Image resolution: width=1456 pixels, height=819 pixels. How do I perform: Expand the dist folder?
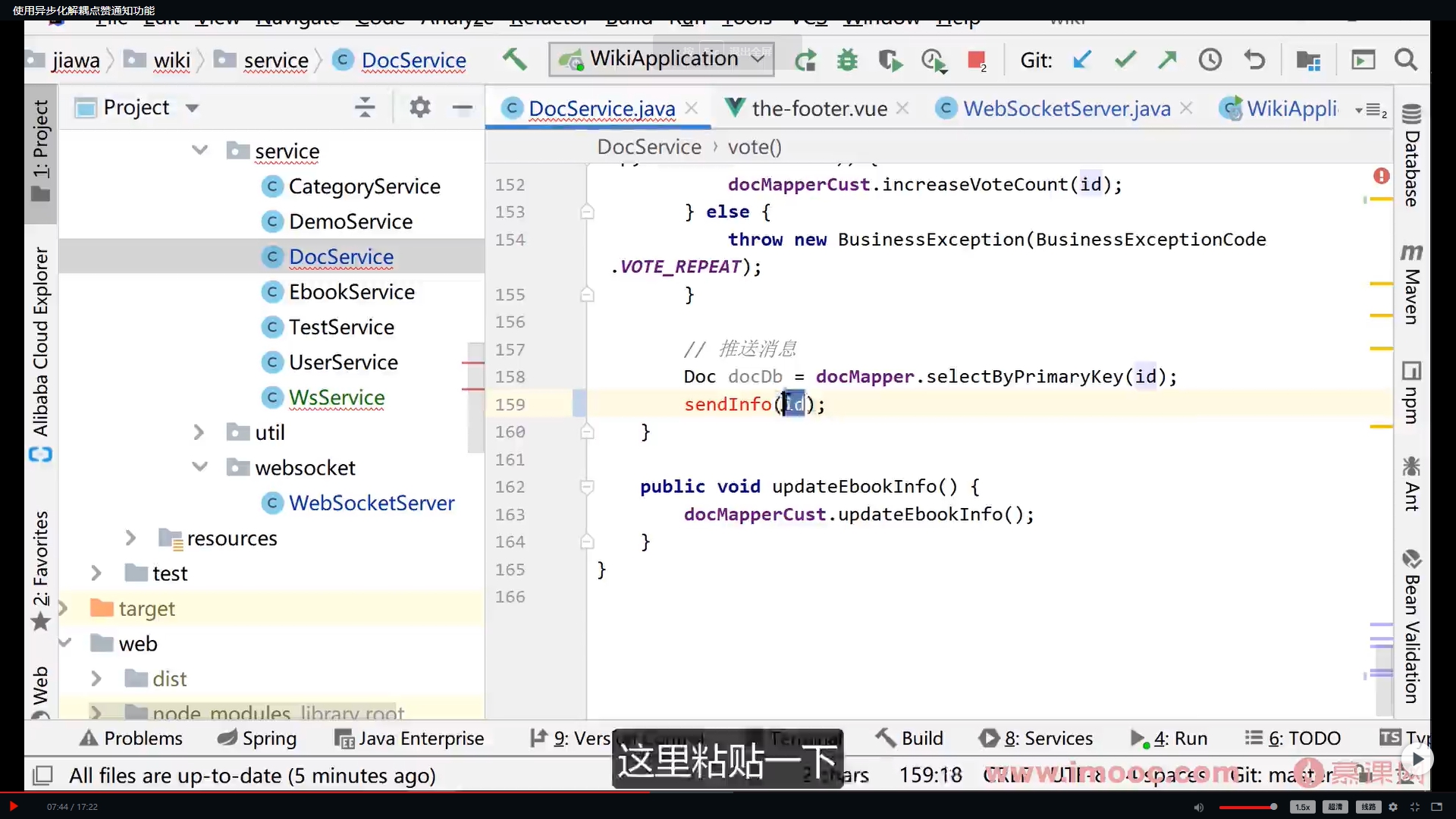click(96, 678)
